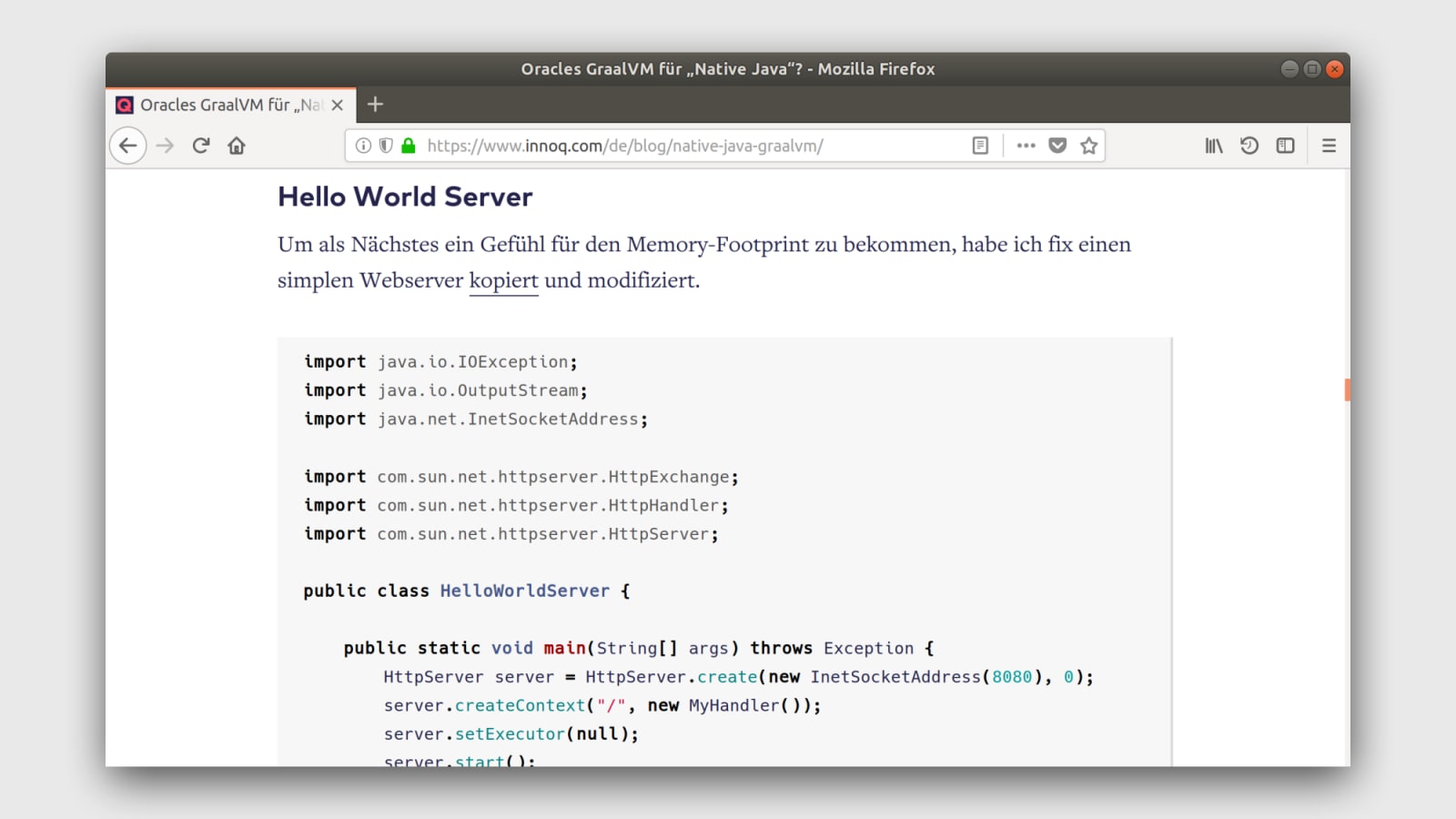1456x819 pixels.
Task: Open the Library panel
Action: (x=1214, y=146)
